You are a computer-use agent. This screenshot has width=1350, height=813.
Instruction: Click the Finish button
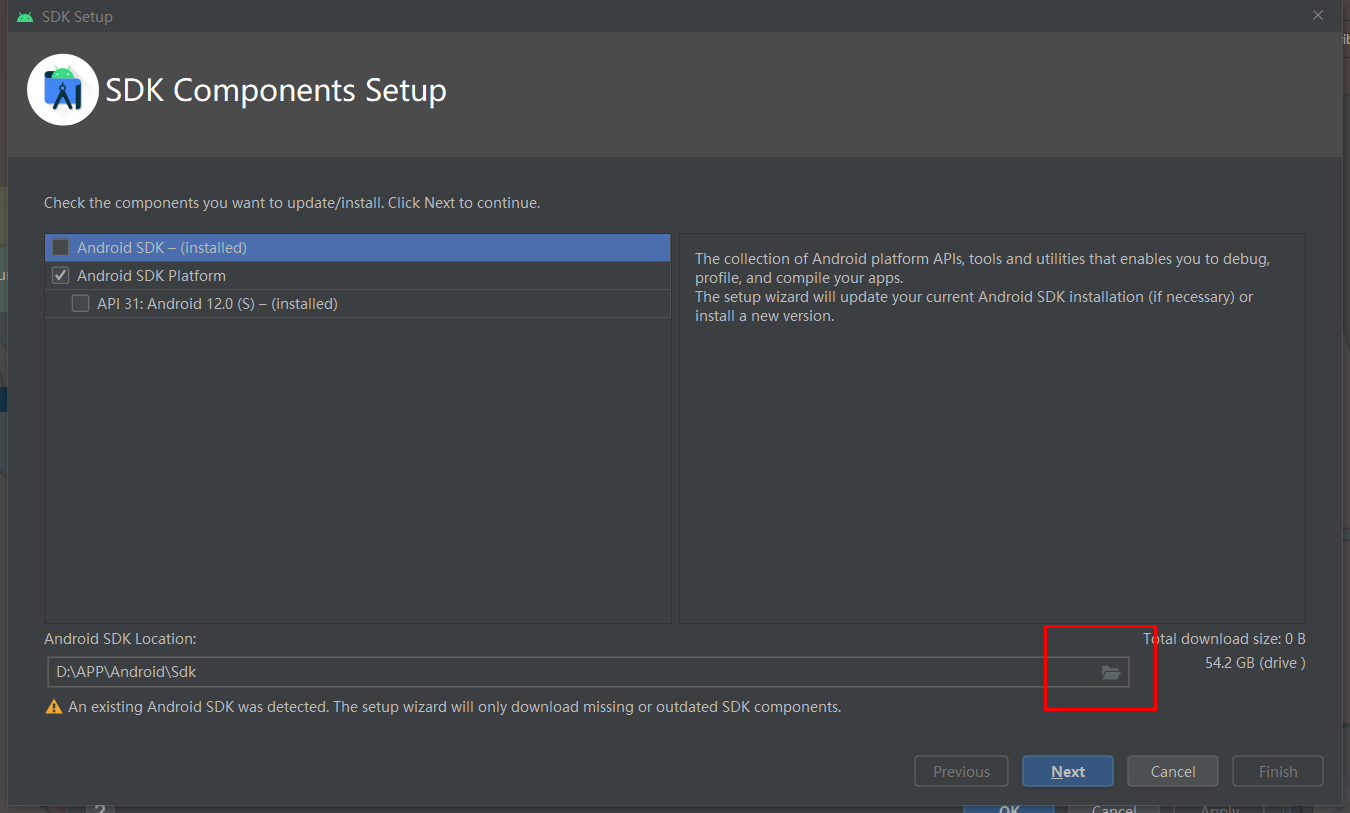(1278, 771)
